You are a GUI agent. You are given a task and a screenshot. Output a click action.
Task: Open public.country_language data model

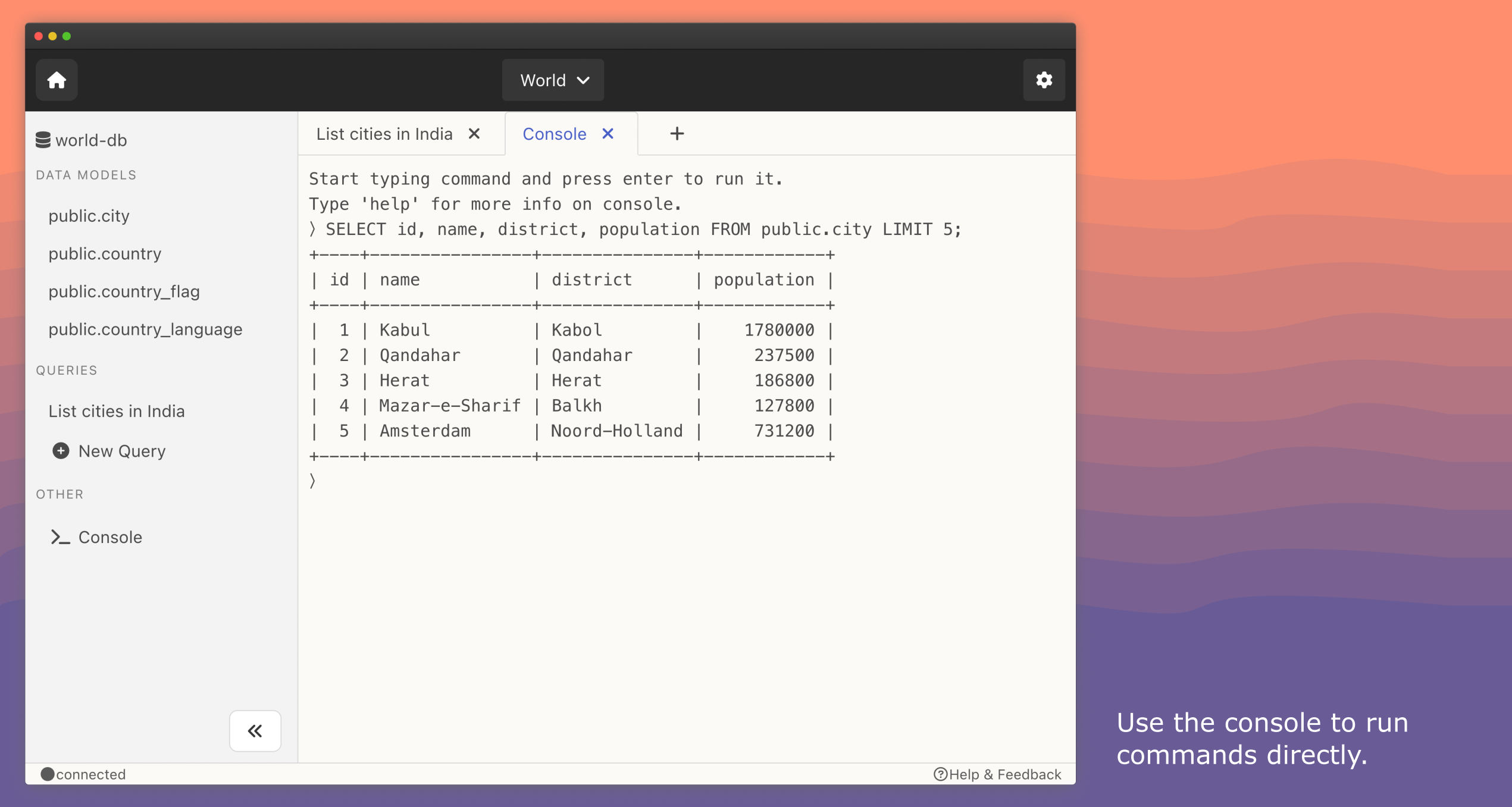click(x=145, y=329)
